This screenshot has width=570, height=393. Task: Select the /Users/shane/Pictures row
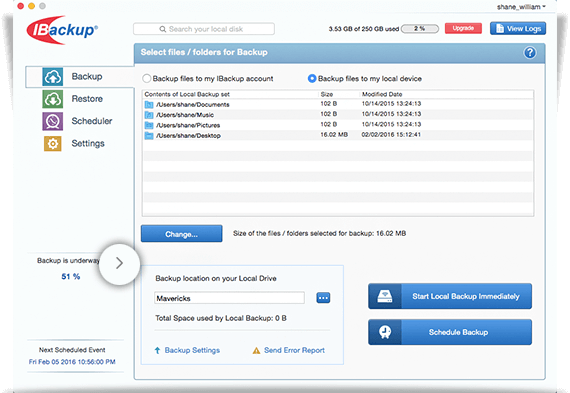338,125
